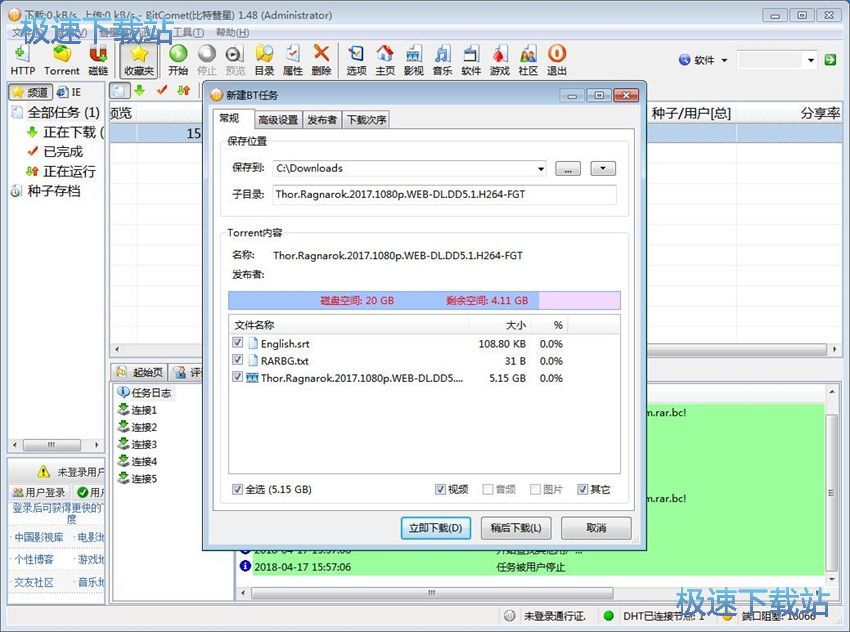
Task: Open task 属性 properties icon
Action: (293, 60)
